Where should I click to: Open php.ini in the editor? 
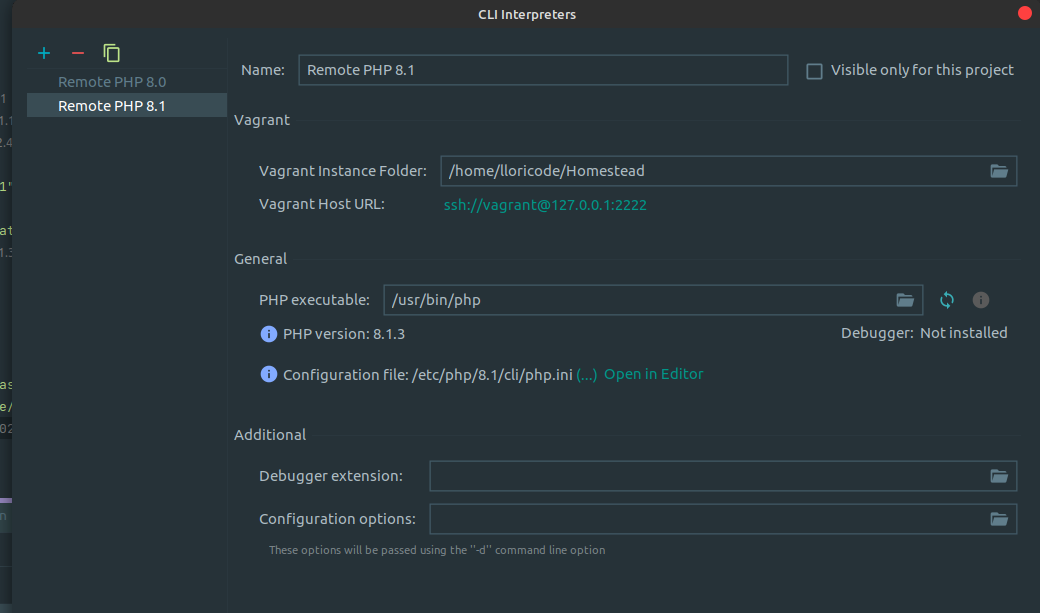[x=655, y=374]
